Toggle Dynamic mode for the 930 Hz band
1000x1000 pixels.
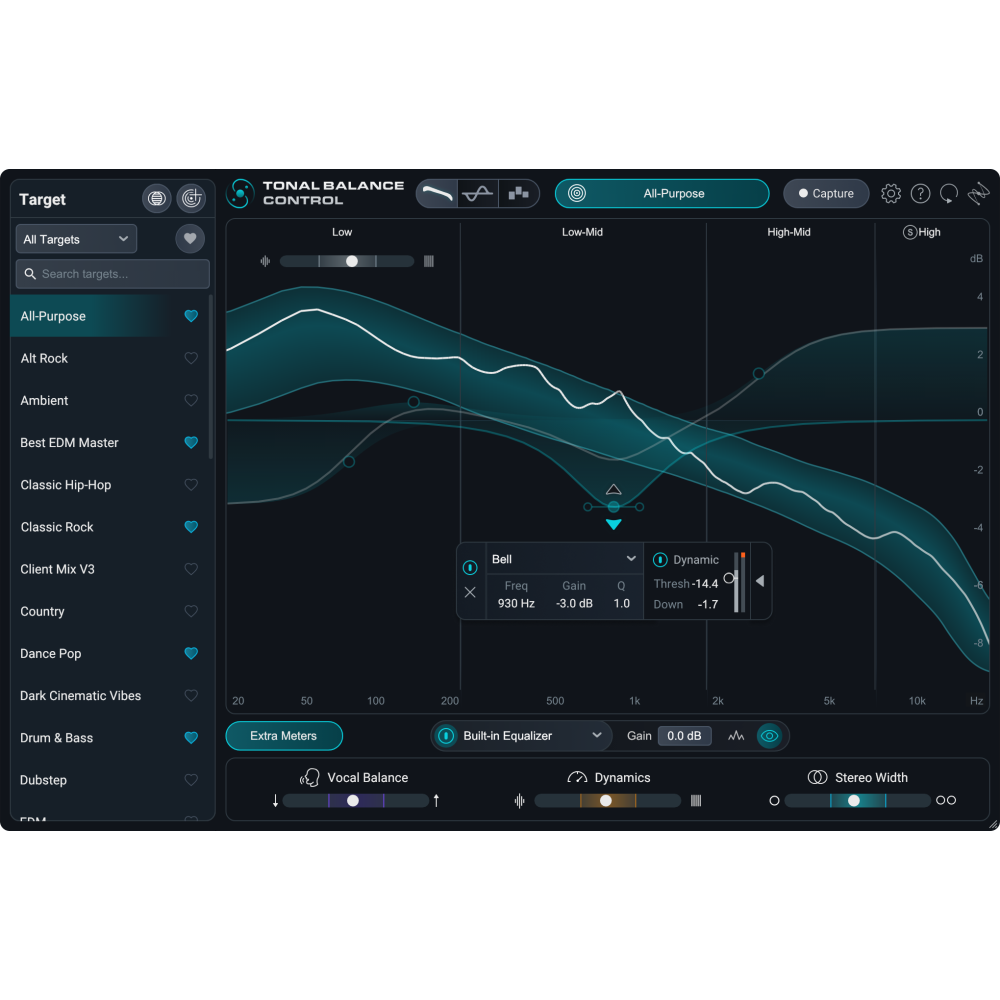(x=659, y=559)
